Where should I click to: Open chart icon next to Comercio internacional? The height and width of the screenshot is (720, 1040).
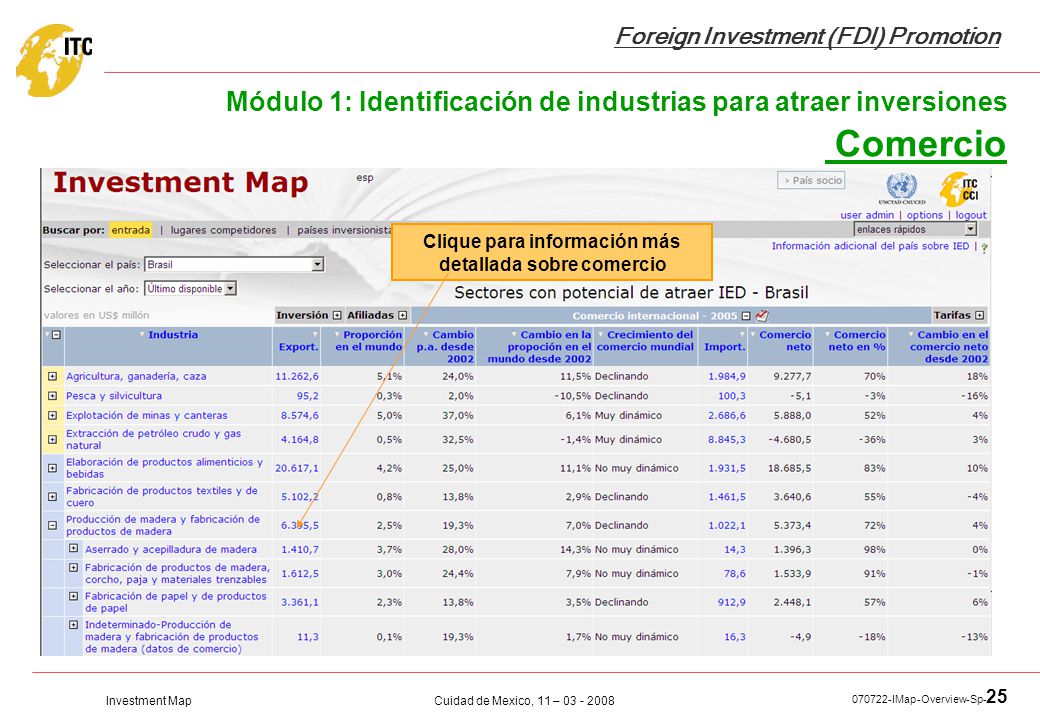[x=761, y=316]
